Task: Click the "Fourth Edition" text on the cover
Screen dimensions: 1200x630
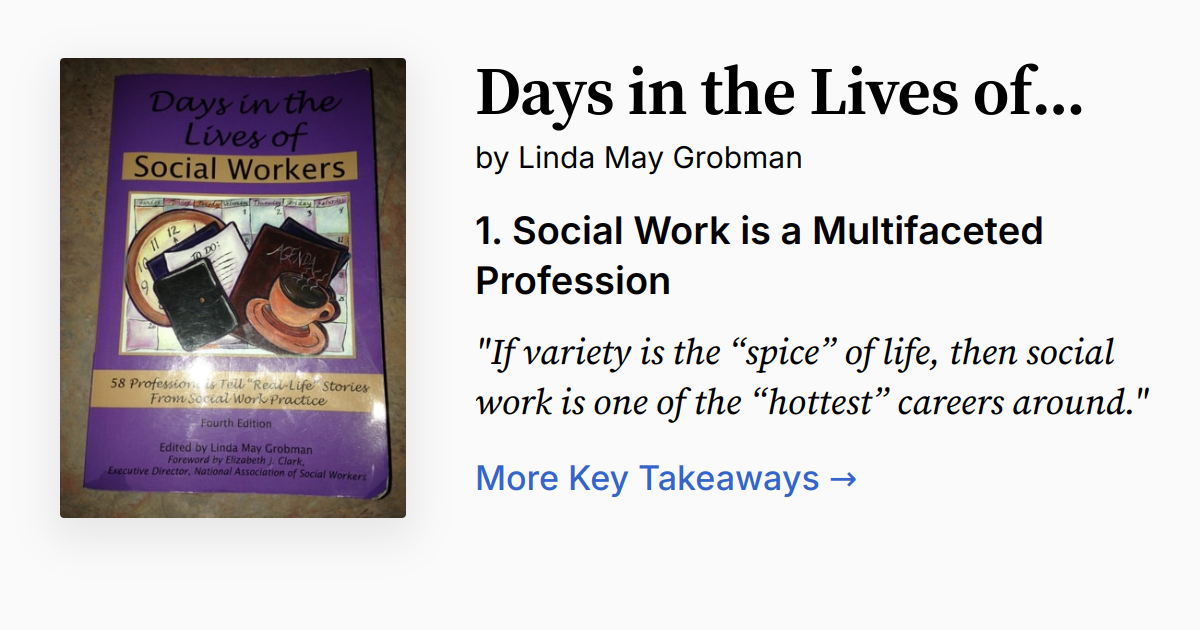Action: 233,423
